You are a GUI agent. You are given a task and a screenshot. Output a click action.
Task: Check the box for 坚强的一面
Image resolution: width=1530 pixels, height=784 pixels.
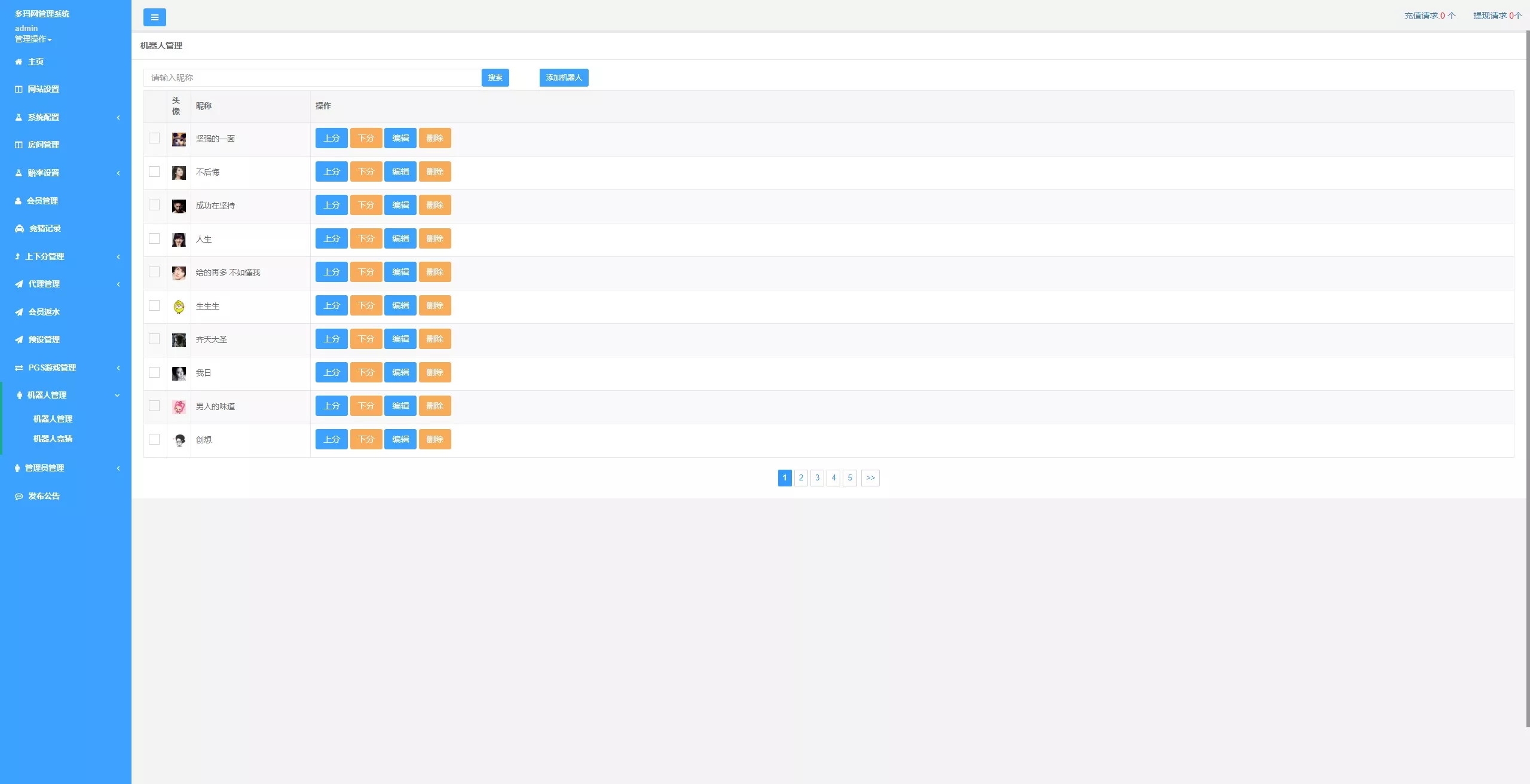(x=154, y=138)
